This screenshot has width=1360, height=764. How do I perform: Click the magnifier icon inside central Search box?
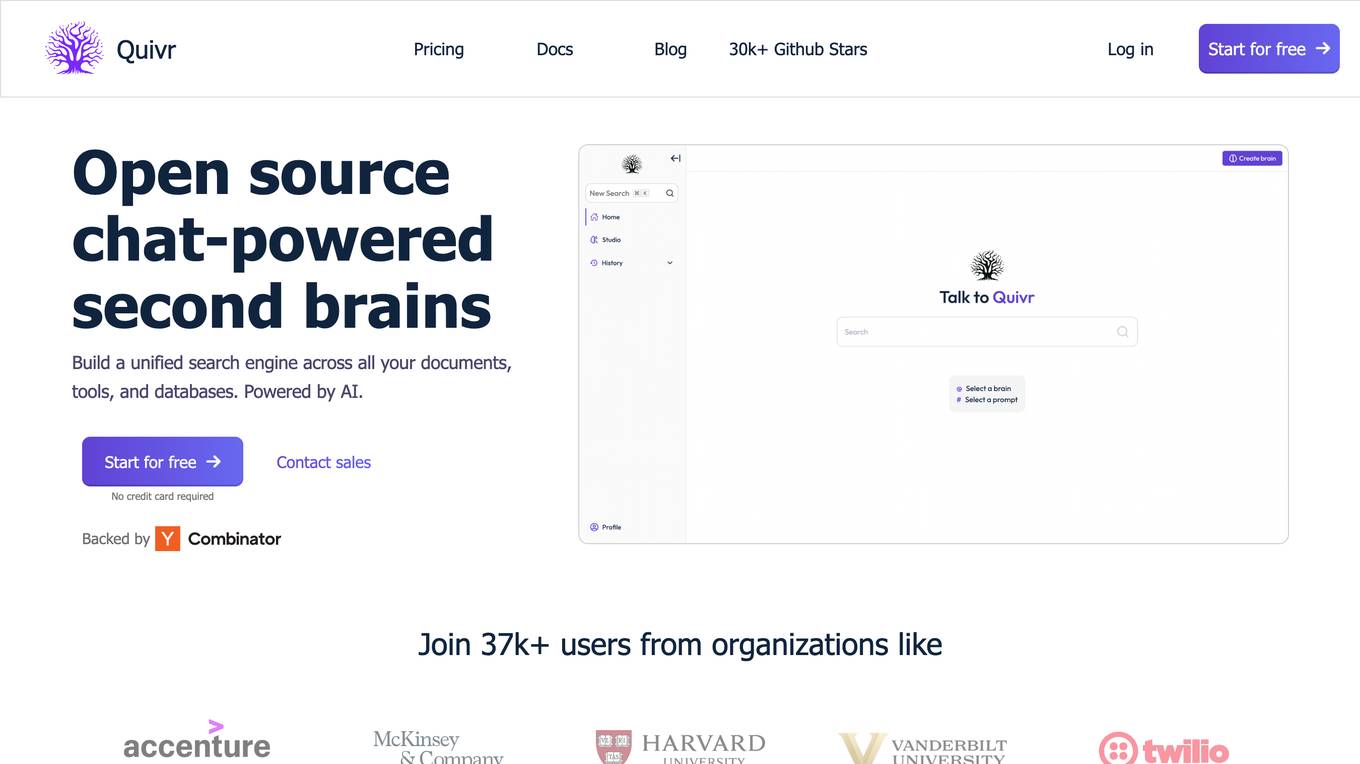coord(1122,332)
